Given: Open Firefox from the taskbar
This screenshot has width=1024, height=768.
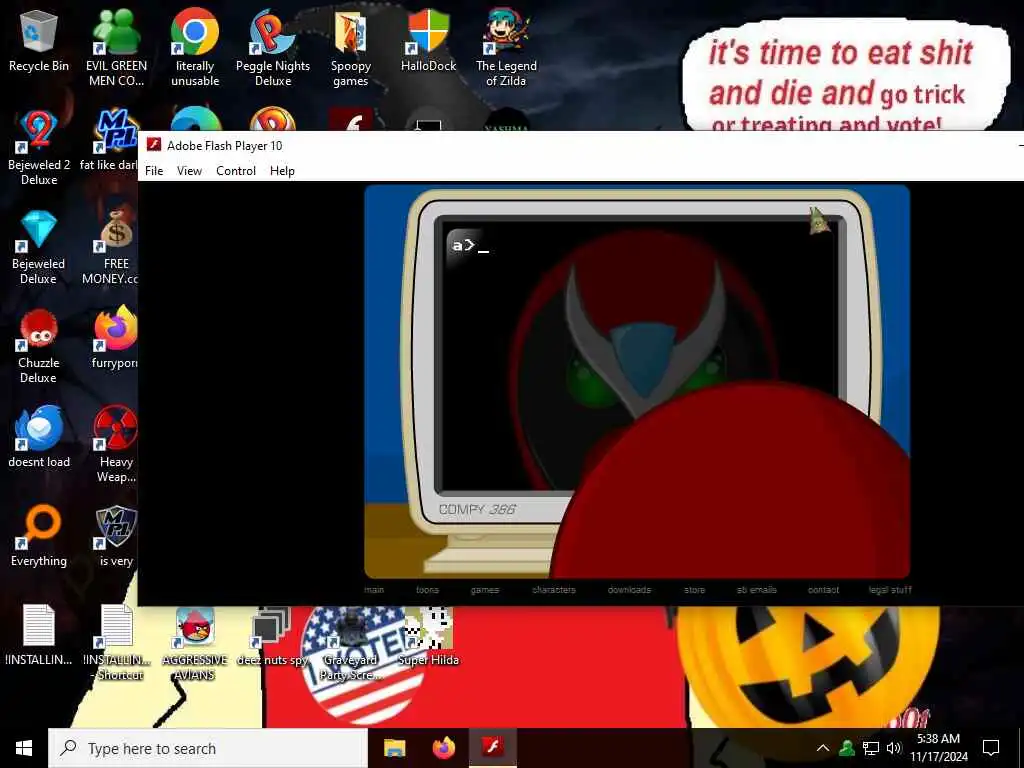Looking at the screenshot, I should click(x=444, y=748).
